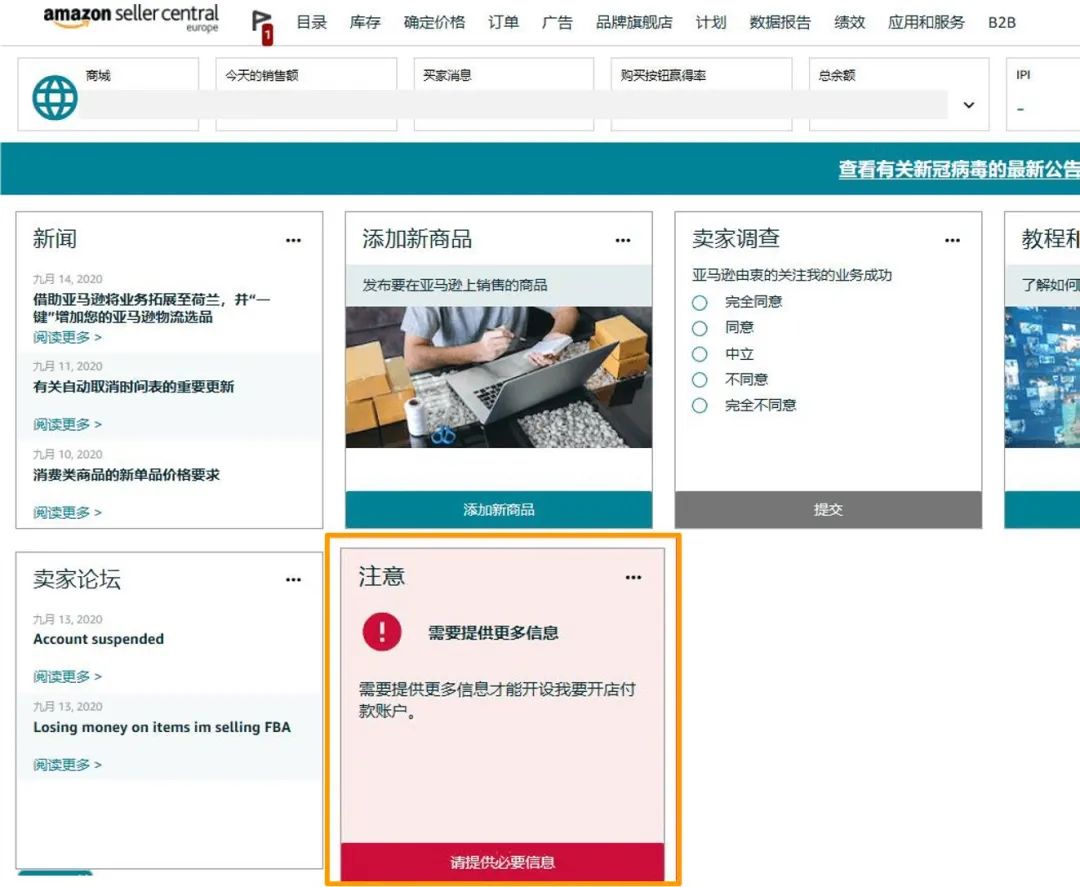Image resolution: width=1080 pixels, height=887 pixels.
Task: Select the 中立 radio option
Action: point(700,354)
